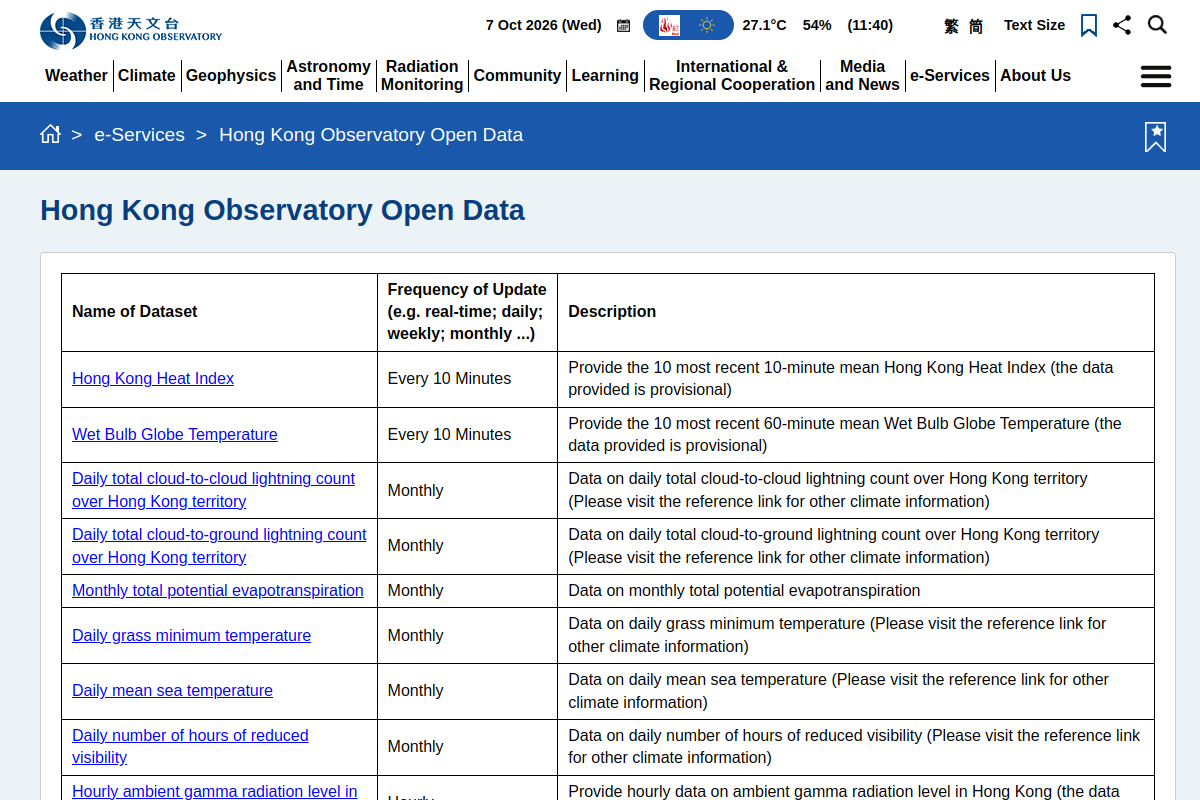This screenshot has height=800, width=1200.
Task: Open the hamburger menu icon
Action: 1156,76
